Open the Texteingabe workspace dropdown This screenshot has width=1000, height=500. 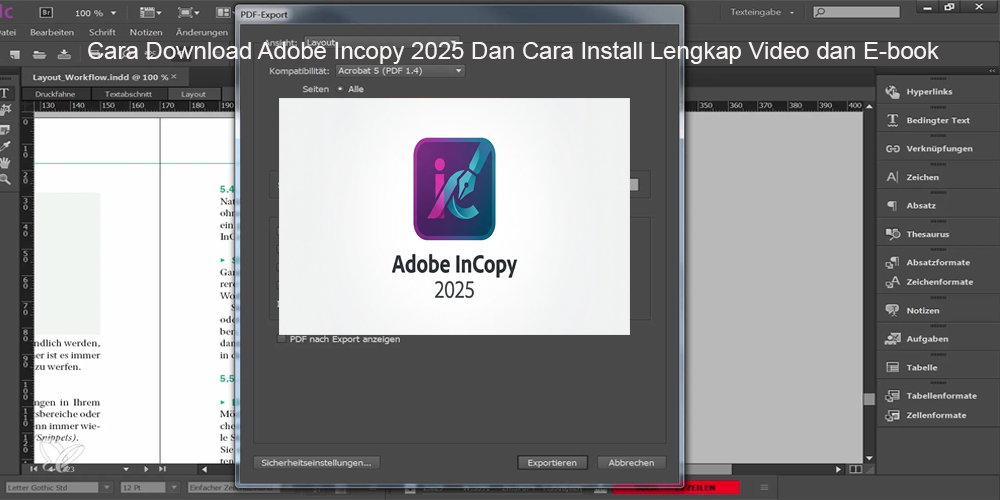tap(763, 12)
